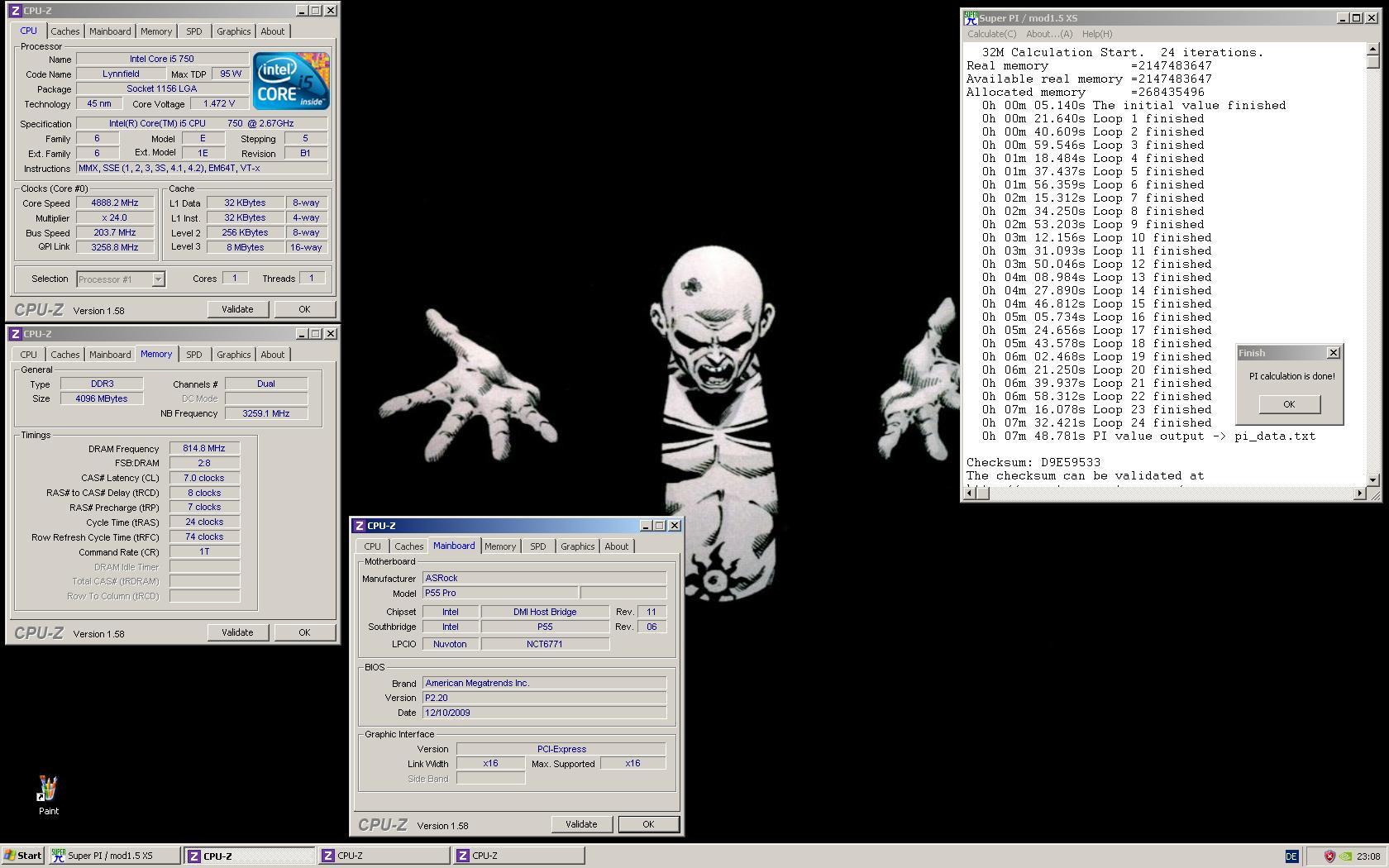Click the CPU-Z title icon of top window

click(15, 11)
